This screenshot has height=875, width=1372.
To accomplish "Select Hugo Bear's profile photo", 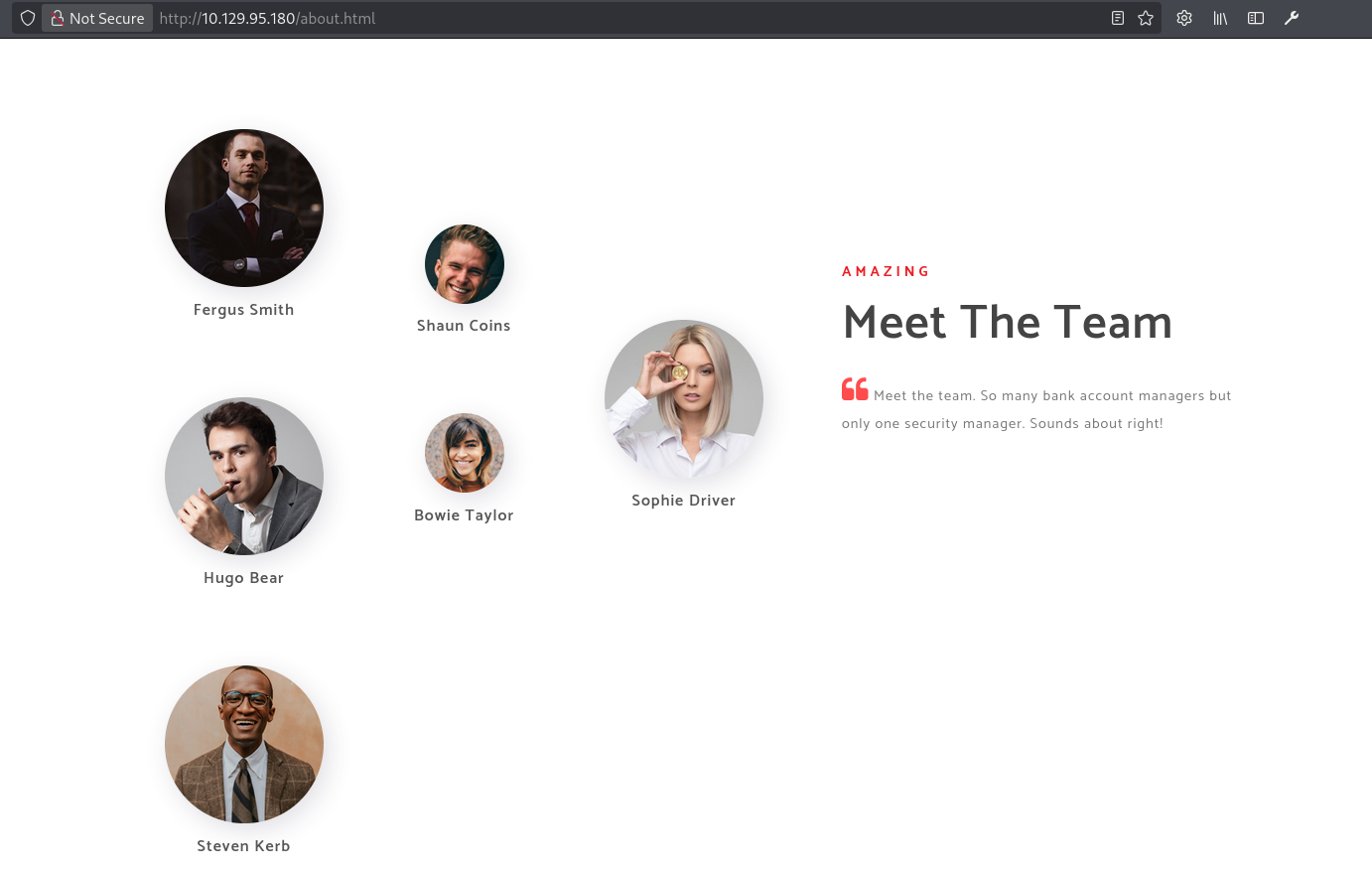I will pyautogui.click(x=244, y=477).
